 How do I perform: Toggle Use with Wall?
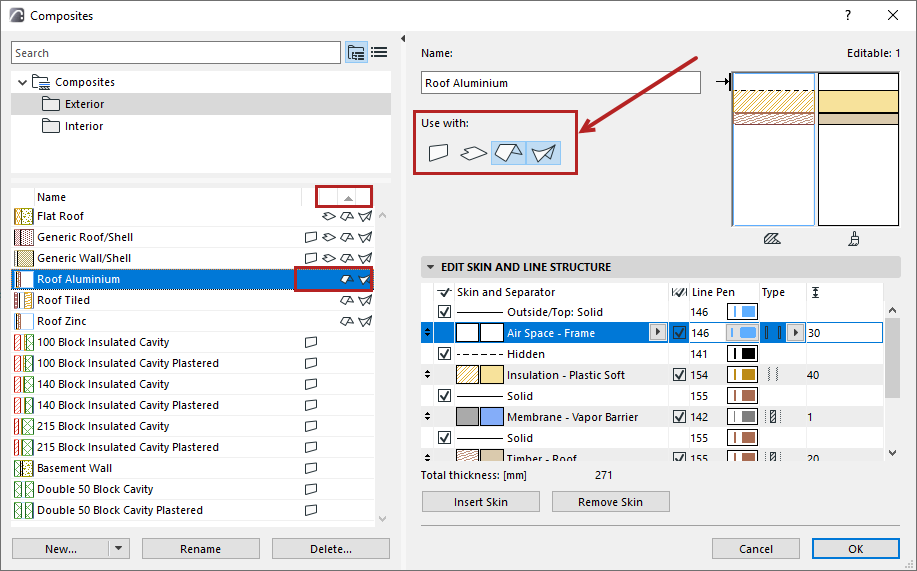click(x=438, y=153)
